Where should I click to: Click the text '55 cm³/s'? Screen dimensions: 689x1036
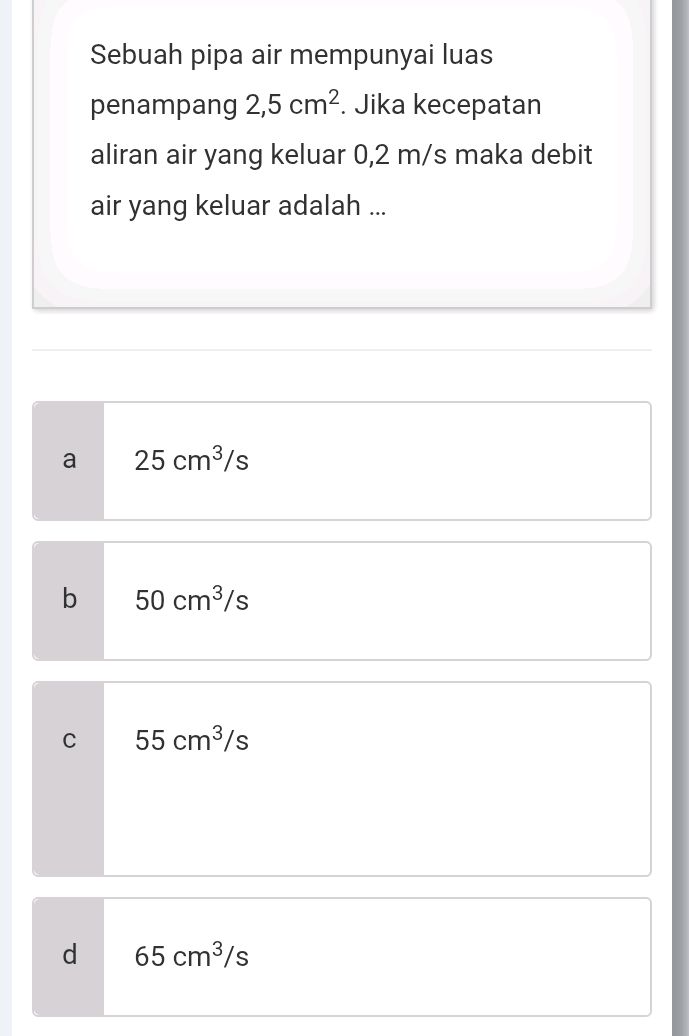pos(191,740)
